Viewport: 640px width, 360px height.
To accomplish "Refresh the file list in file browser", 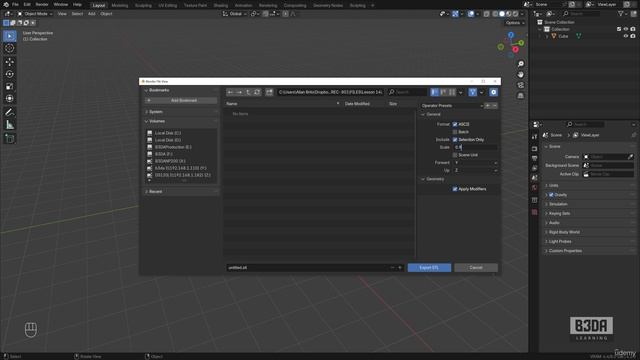I will (257, 92).
